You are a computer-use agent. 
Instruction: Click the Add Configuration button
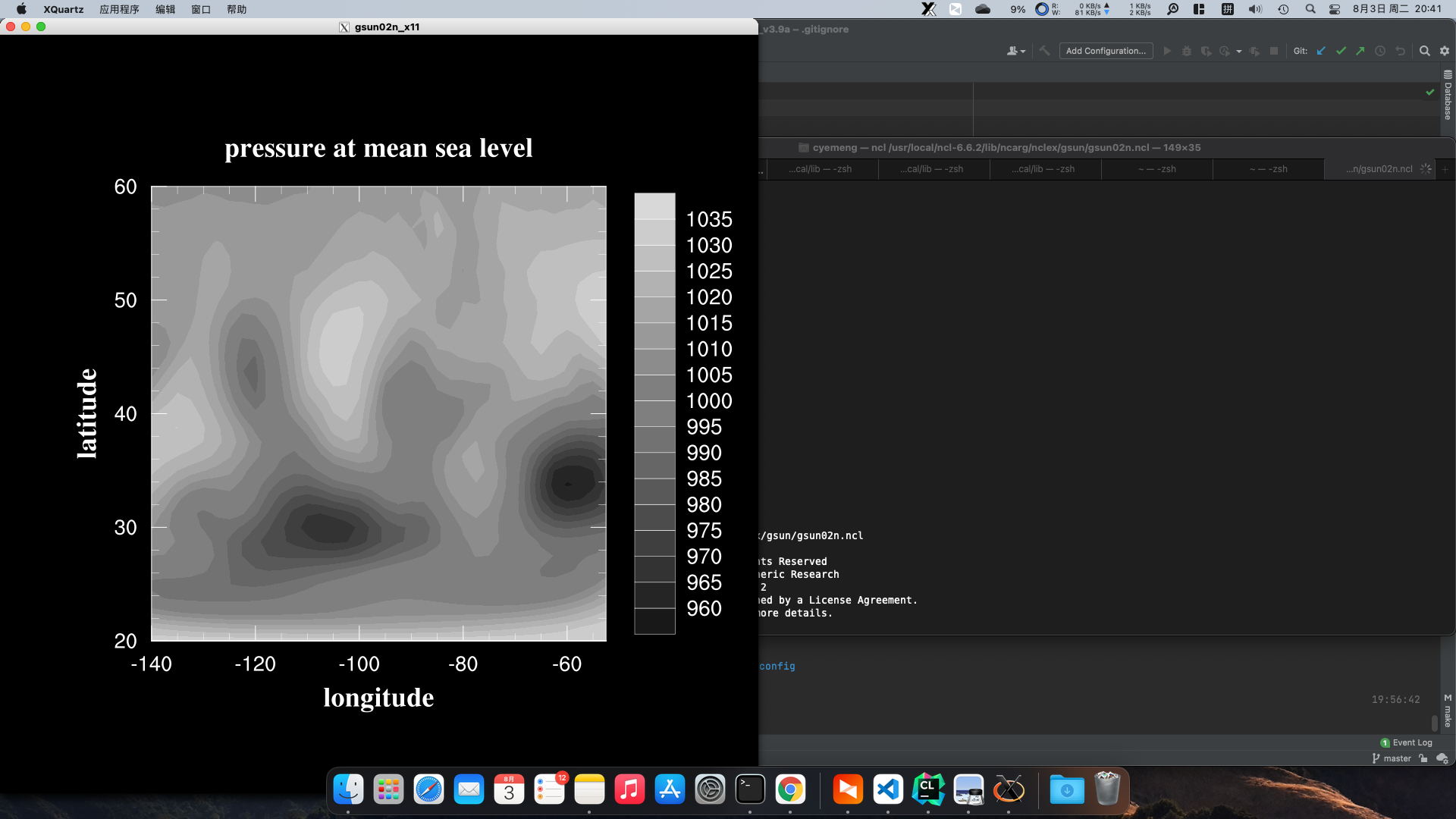pyautogui.click(x=1105, y=51)
